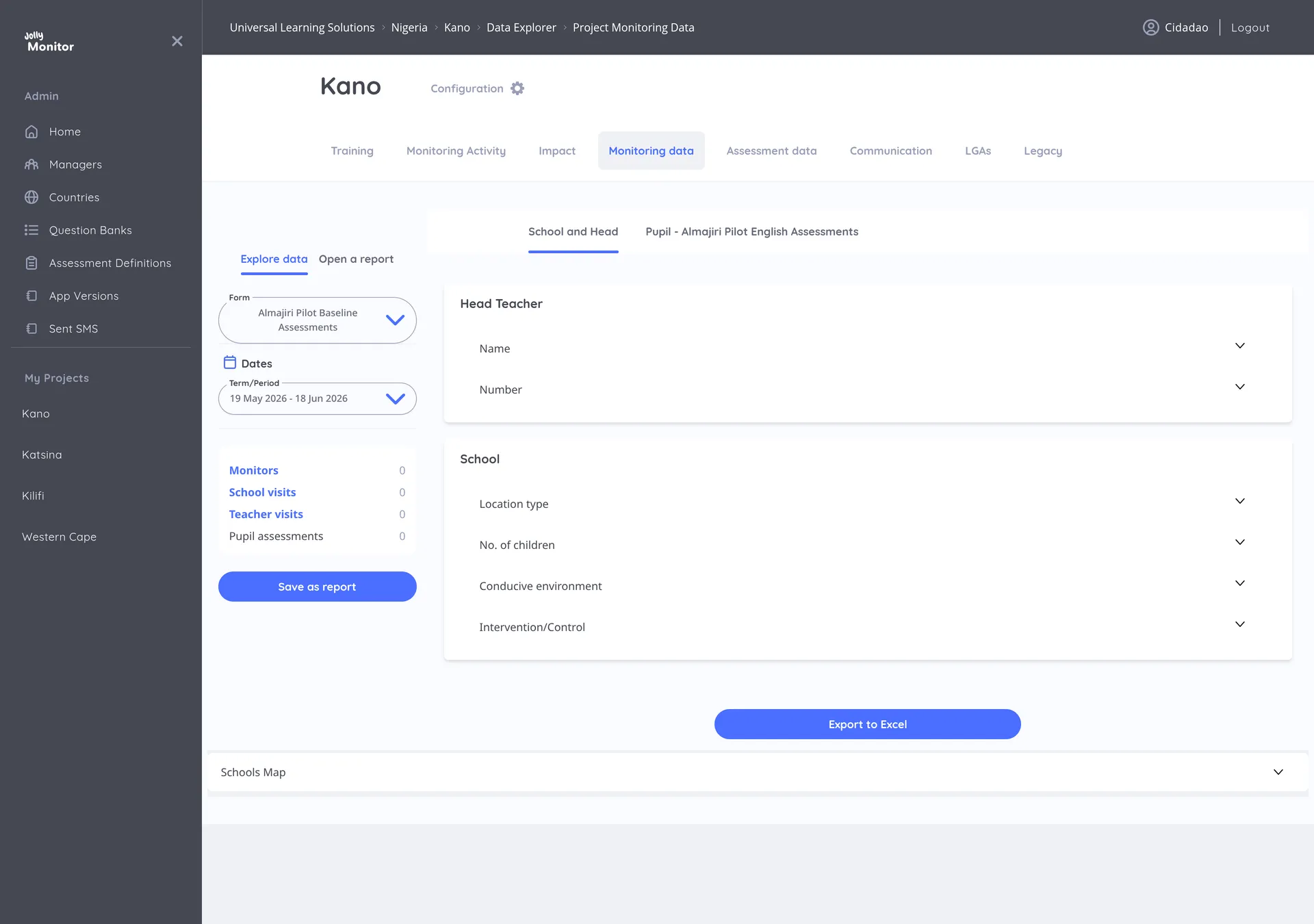The image size is (1314, 924).
Task: Select the Monitoring data tab
Action: [x=651, y=151]
